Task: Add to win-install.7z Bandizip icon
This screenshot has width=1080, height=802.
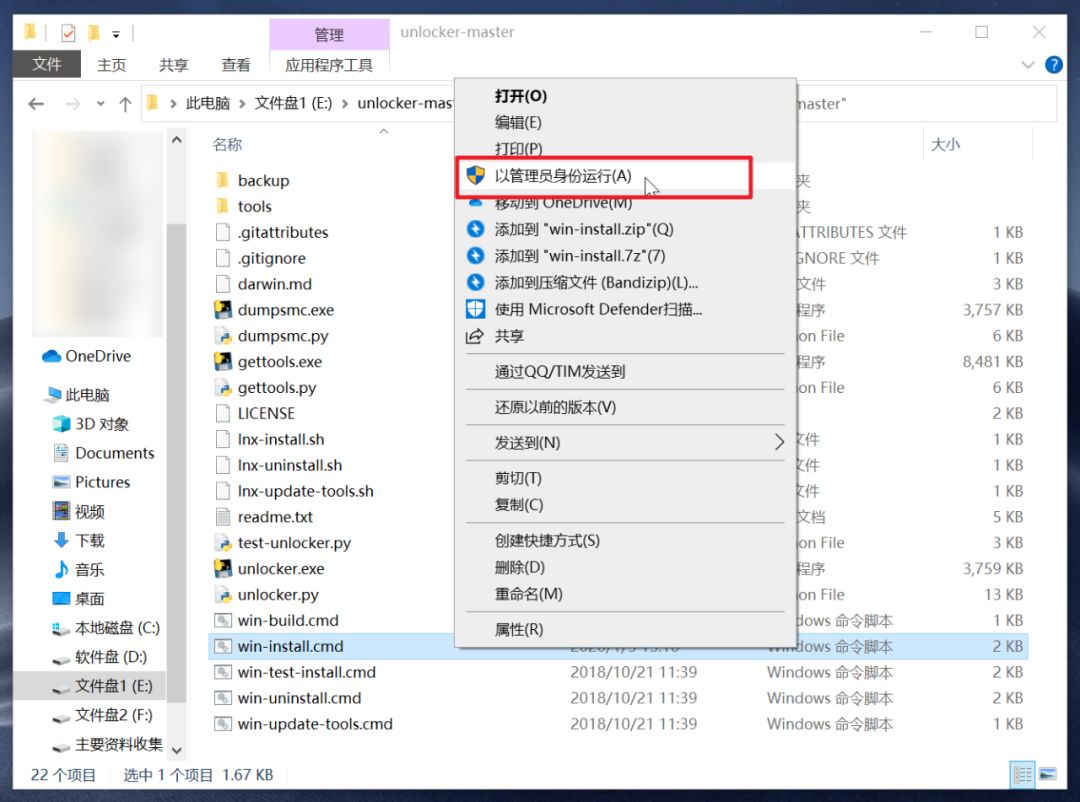Action: 475,256
